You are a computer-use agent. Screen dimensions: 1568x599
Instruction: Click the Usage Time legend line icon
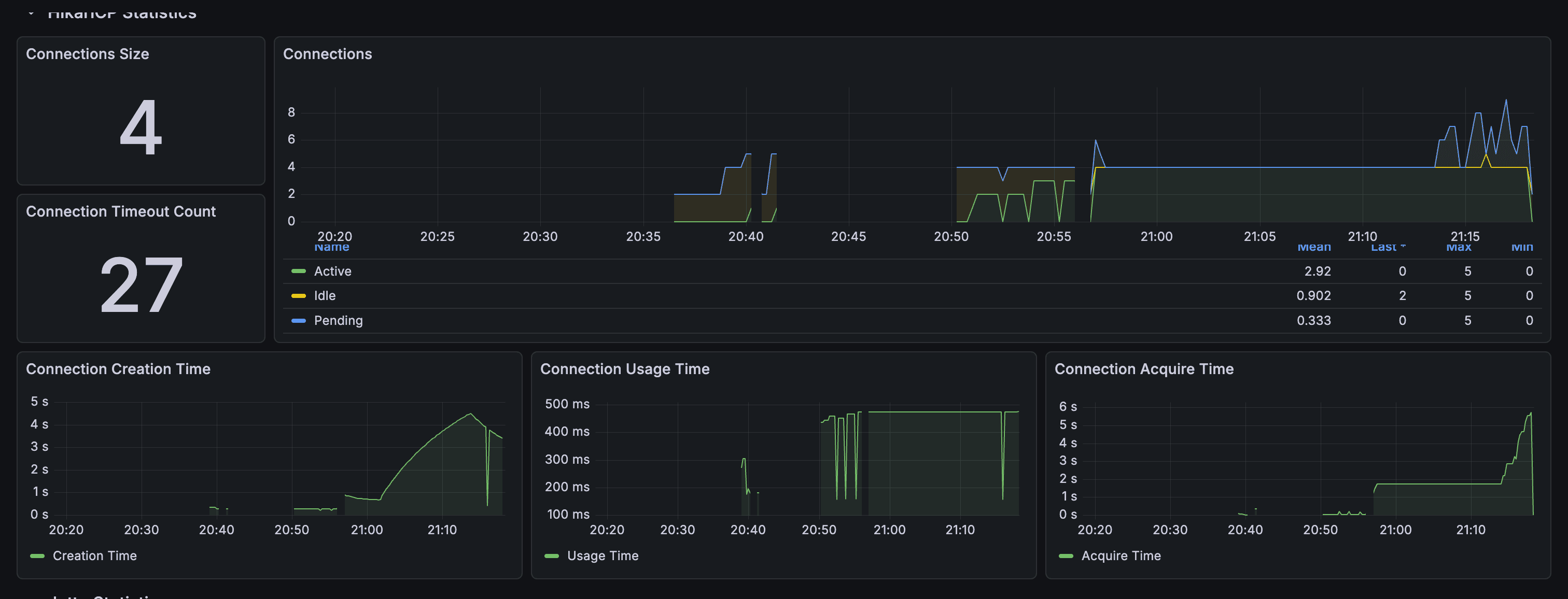pos(552,555)
